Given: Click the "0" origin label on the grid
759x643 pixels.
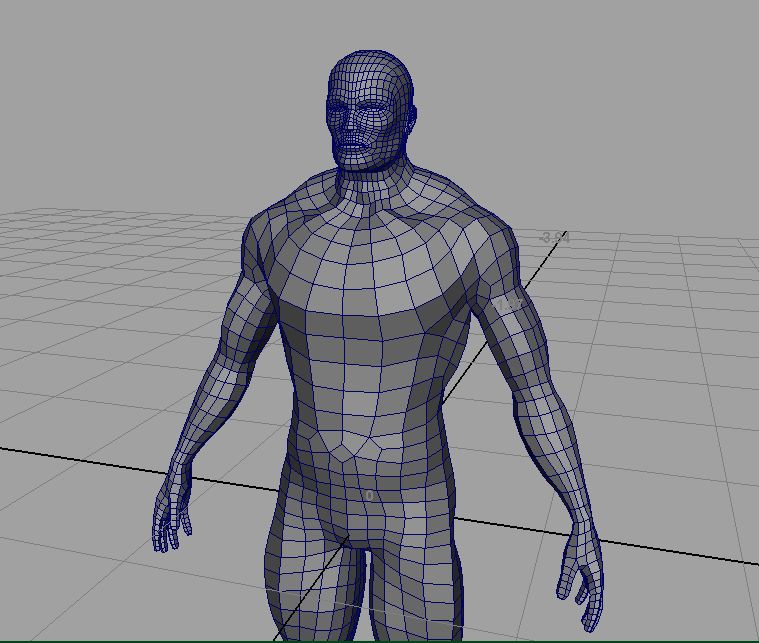Looking at the screenshot, I should pyautogui.click(x=370, y=496).
